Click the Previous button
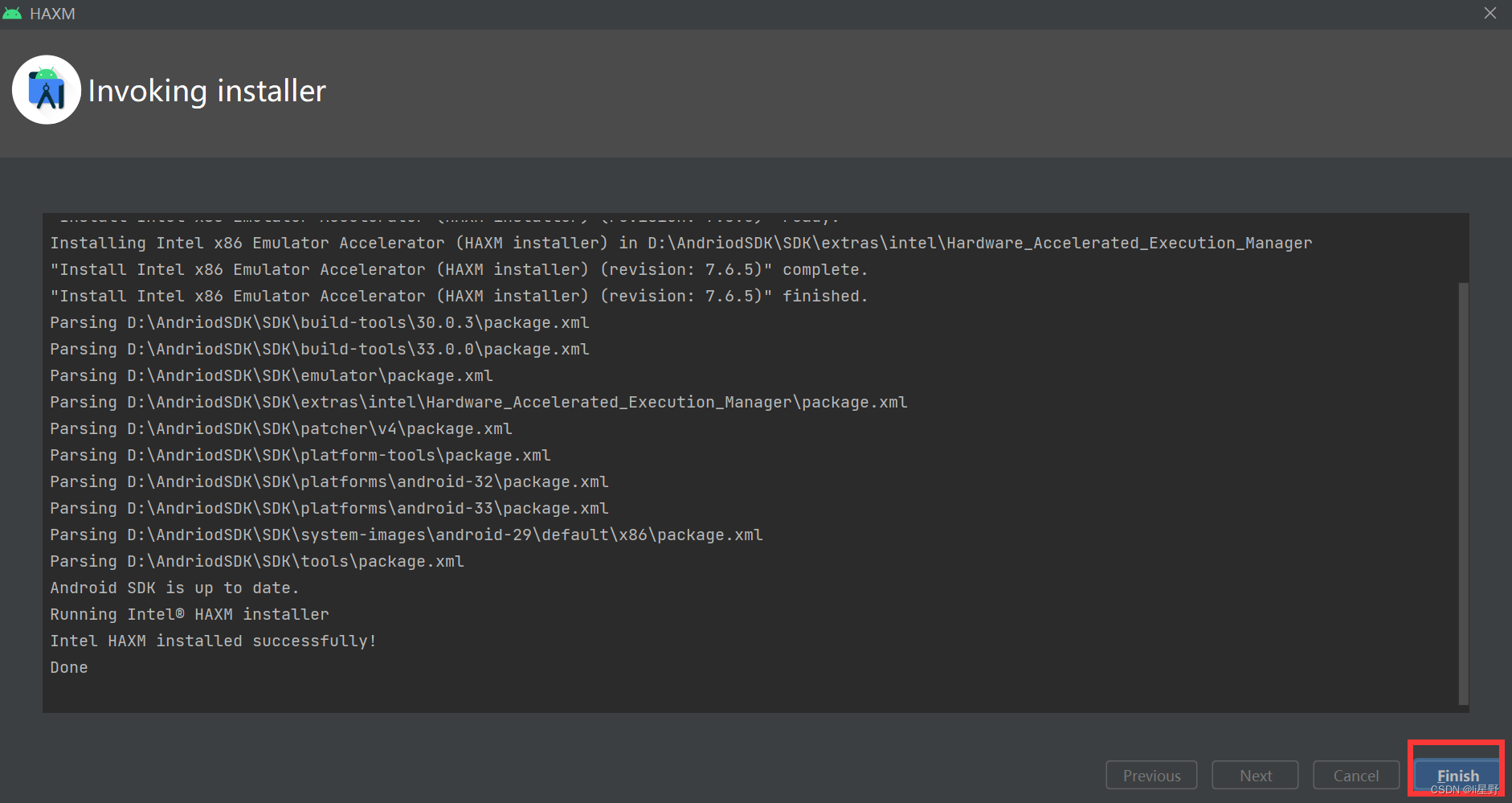The width and height of the screenshot is (1512, 803). (x=1151, y=775)
